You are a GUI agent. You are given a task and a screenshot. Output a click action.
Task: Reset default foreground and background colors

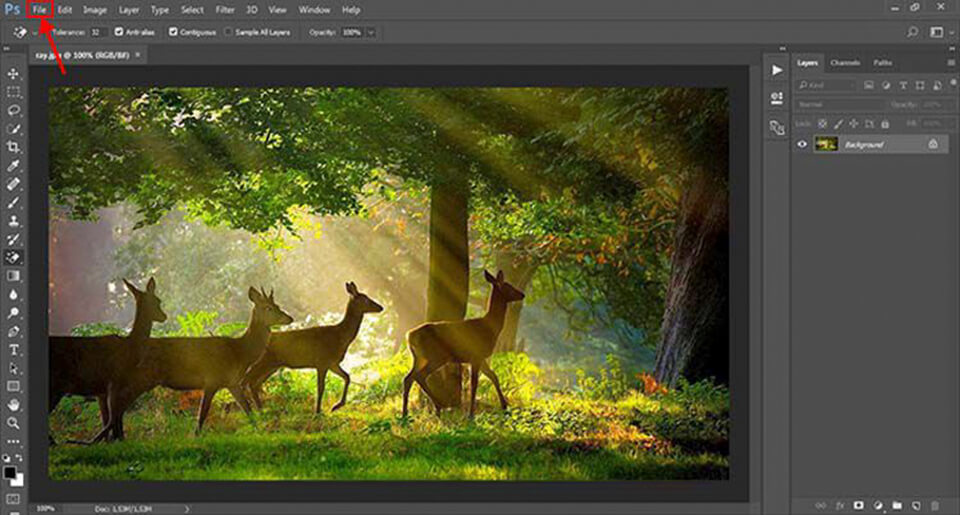pos(6,458)
